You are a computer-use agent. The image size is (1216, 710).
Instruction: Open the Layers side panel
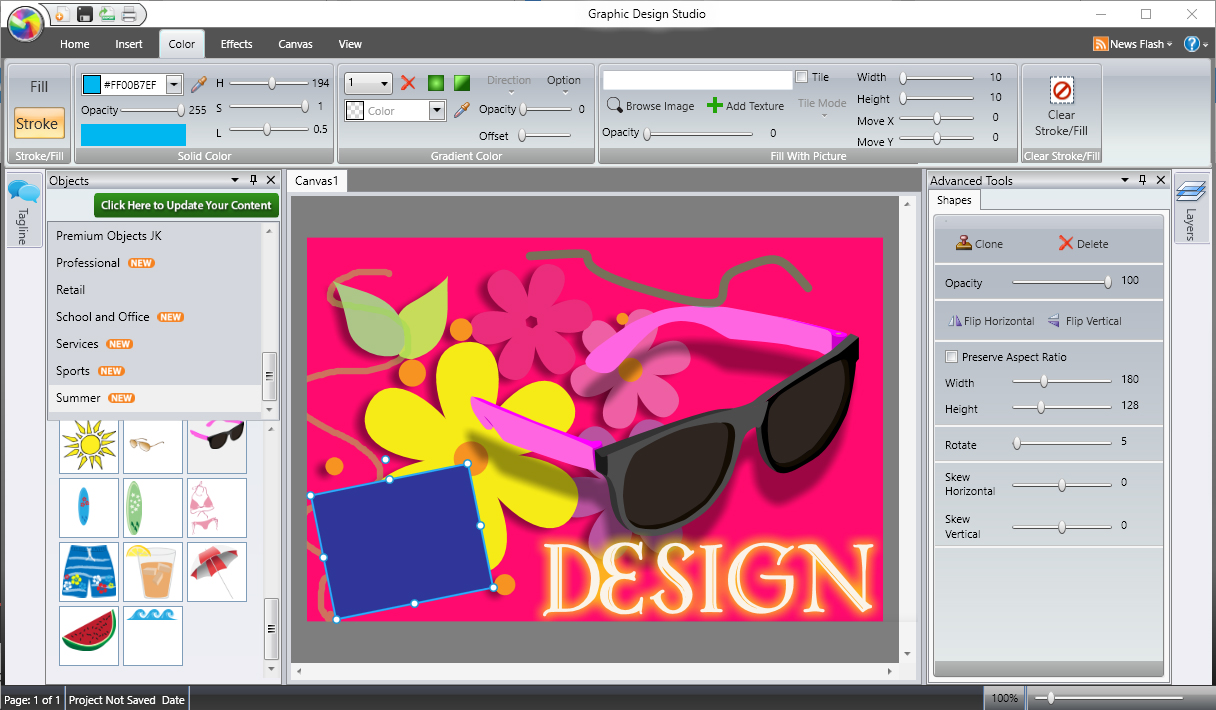point(1191,206)
